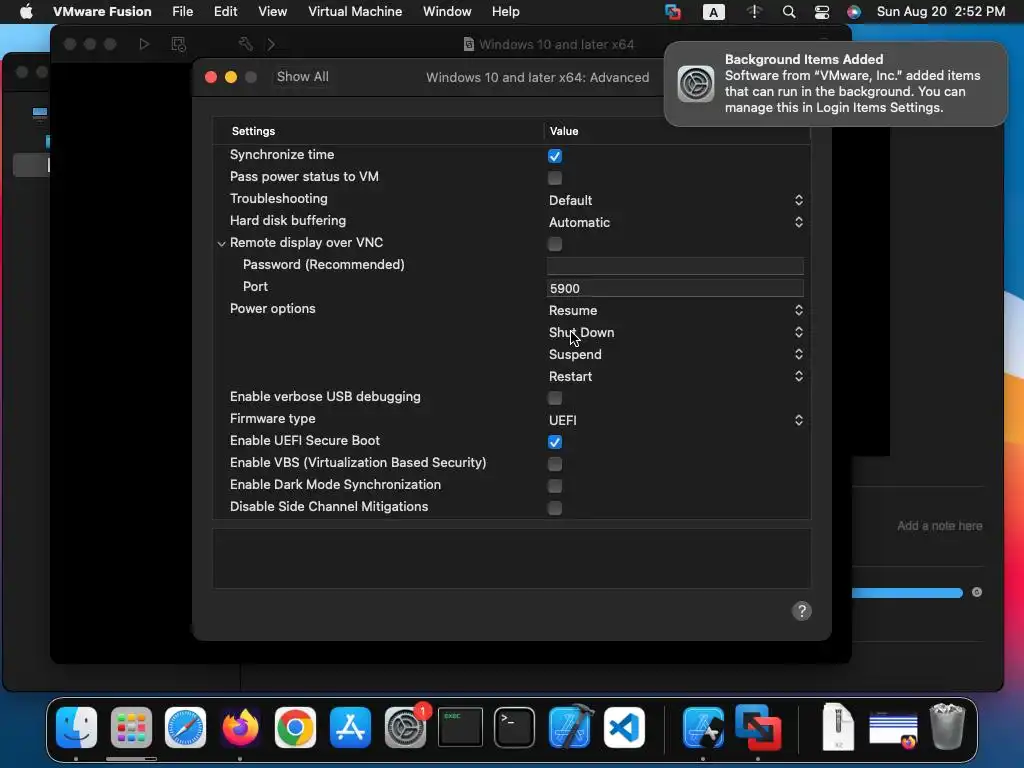Screen dimensions: 1024x768
Task: Click the play button in VM window toolbar
Action: 144,44
